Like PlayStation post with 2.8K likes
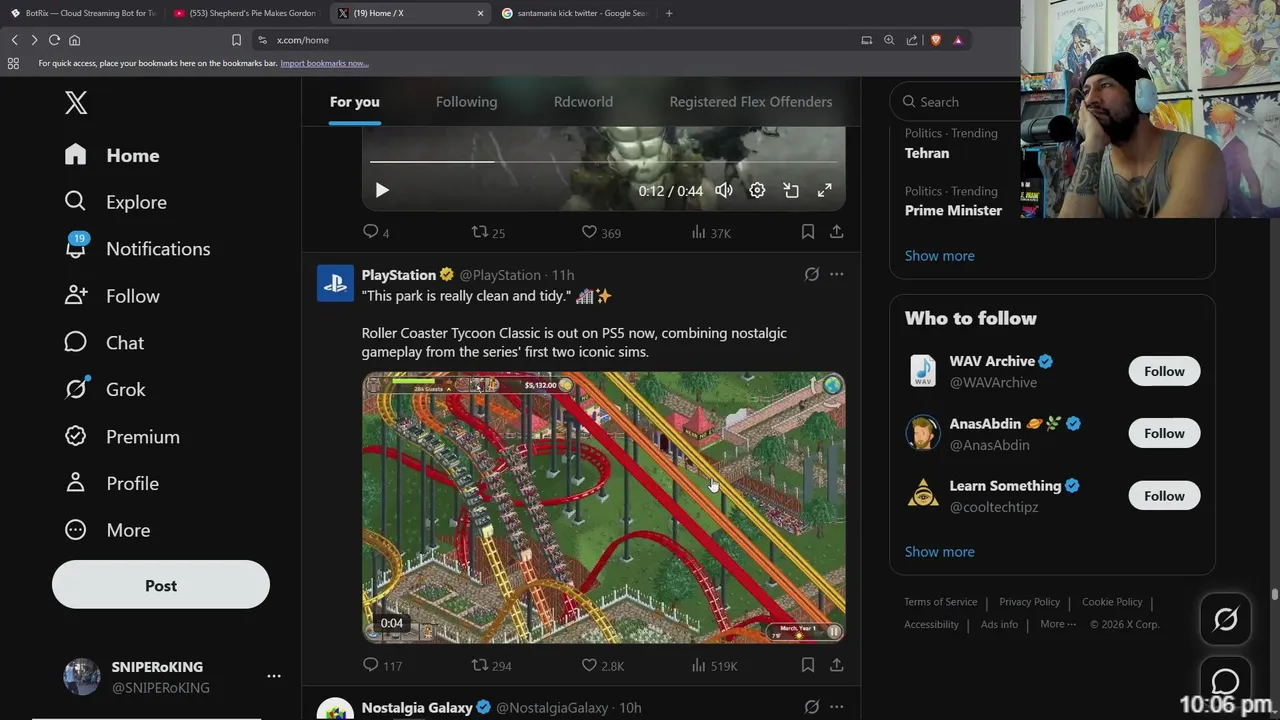 (x=603, y=665)
